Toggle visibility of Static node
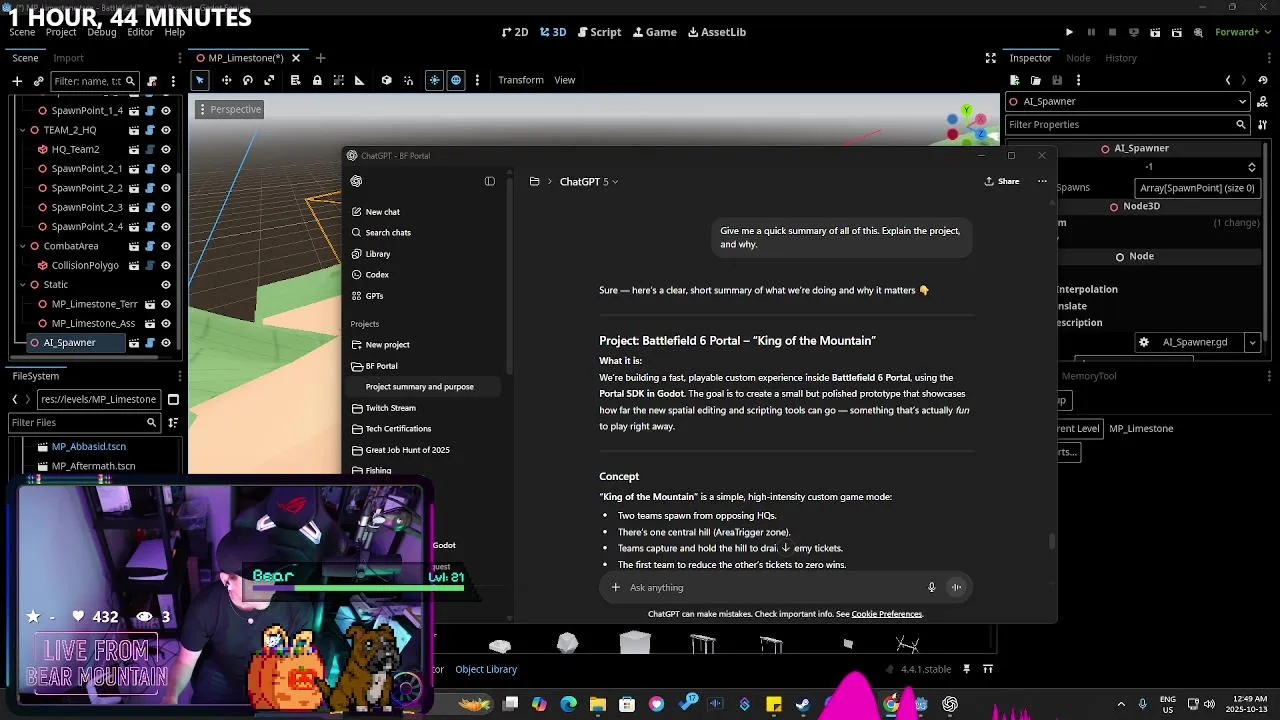Image resolution: width=1280 pixels, height=720 pixels. (166, 285)
